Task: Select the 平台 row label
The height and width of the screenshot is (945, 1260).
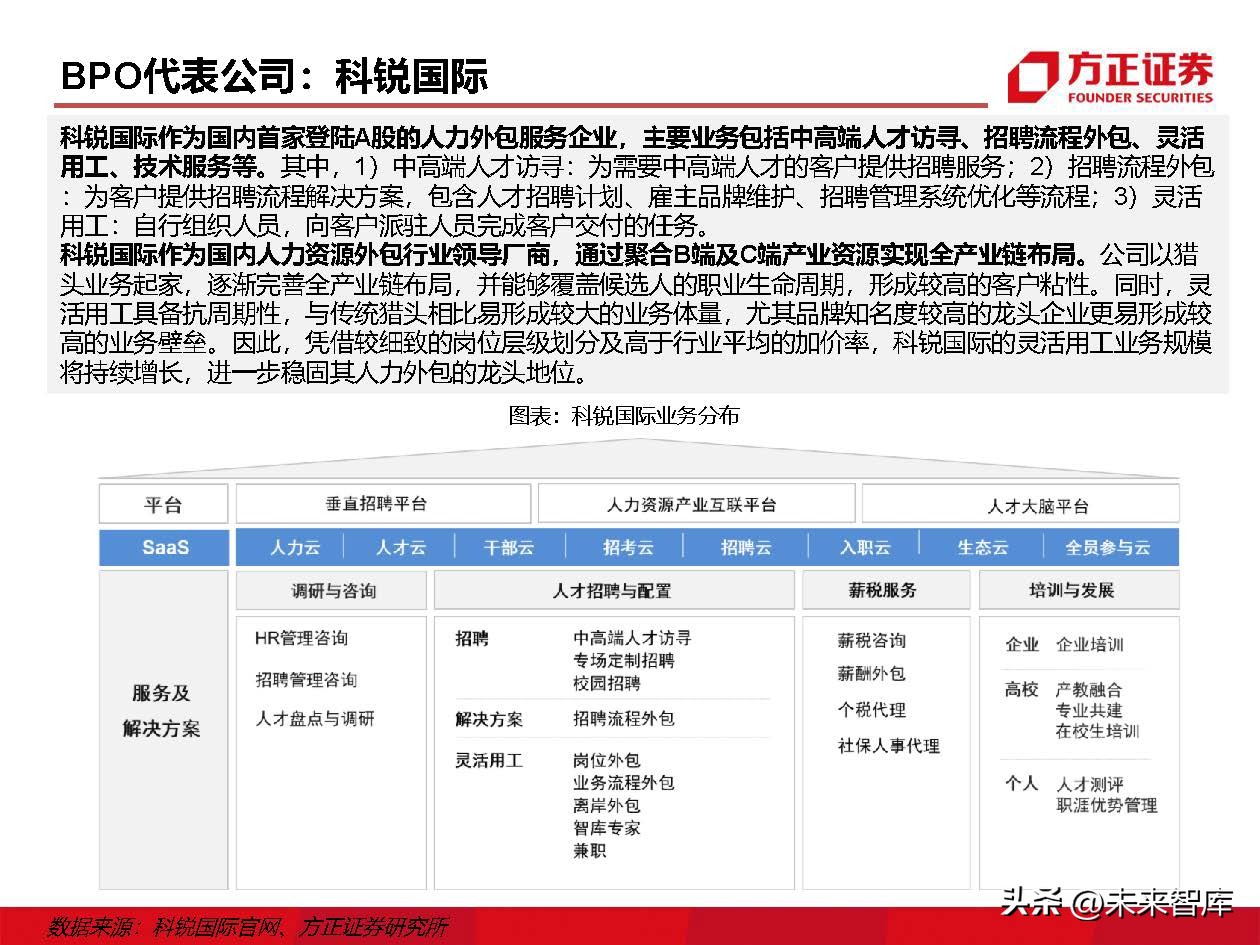Action: (x=164, y=504)
